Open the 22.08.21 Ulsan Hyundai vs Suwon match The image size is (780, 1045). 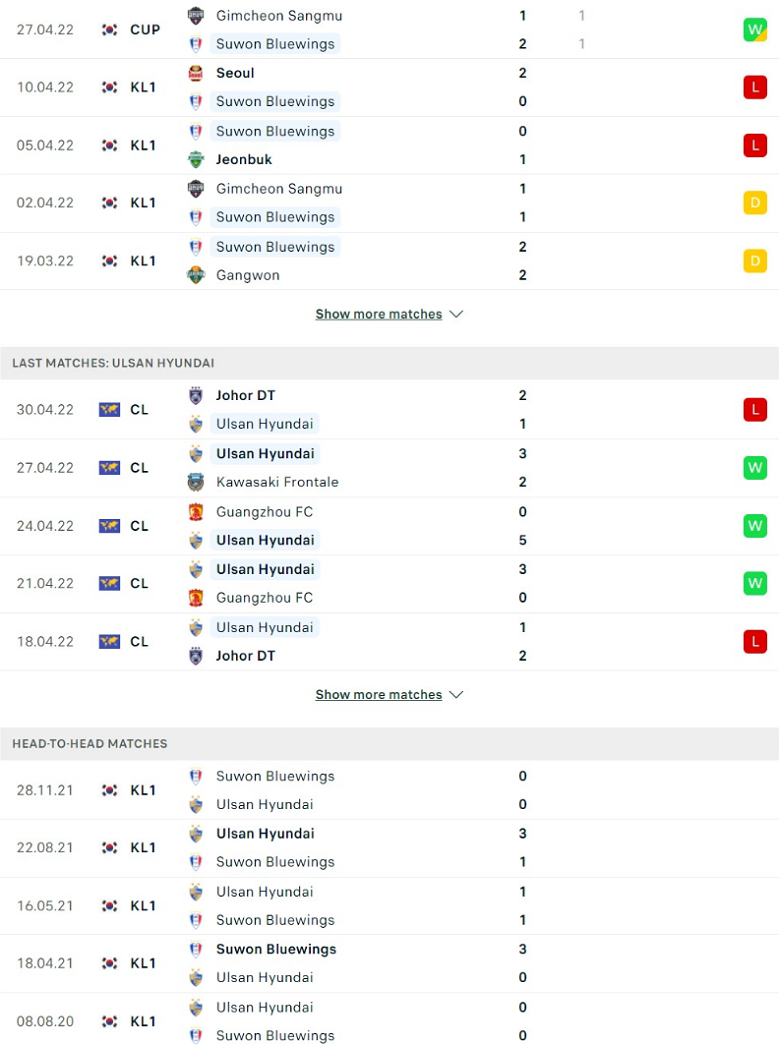389,848
